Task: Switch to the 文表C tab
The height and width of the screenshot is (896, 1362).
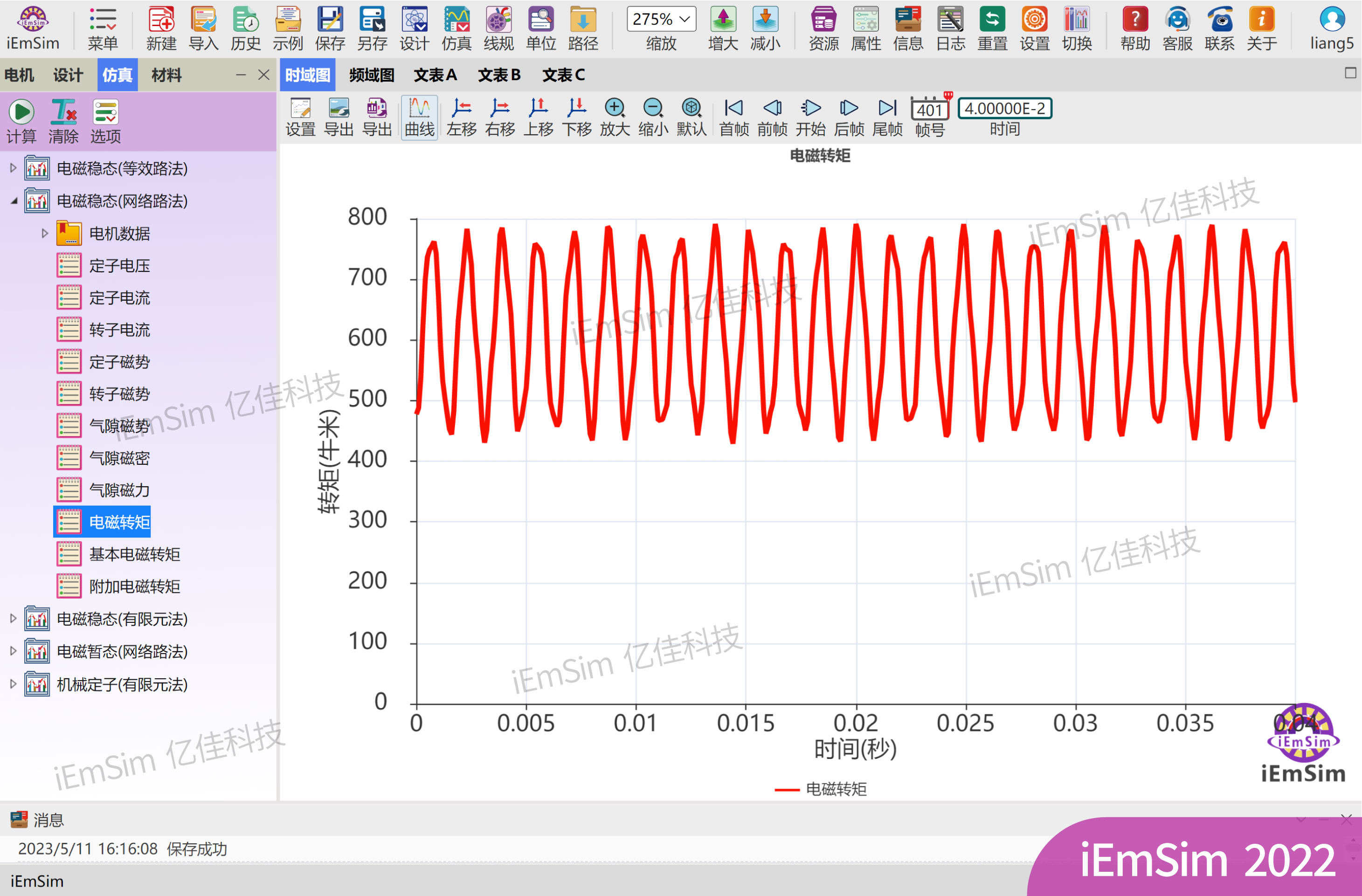Action: (564, 75)
